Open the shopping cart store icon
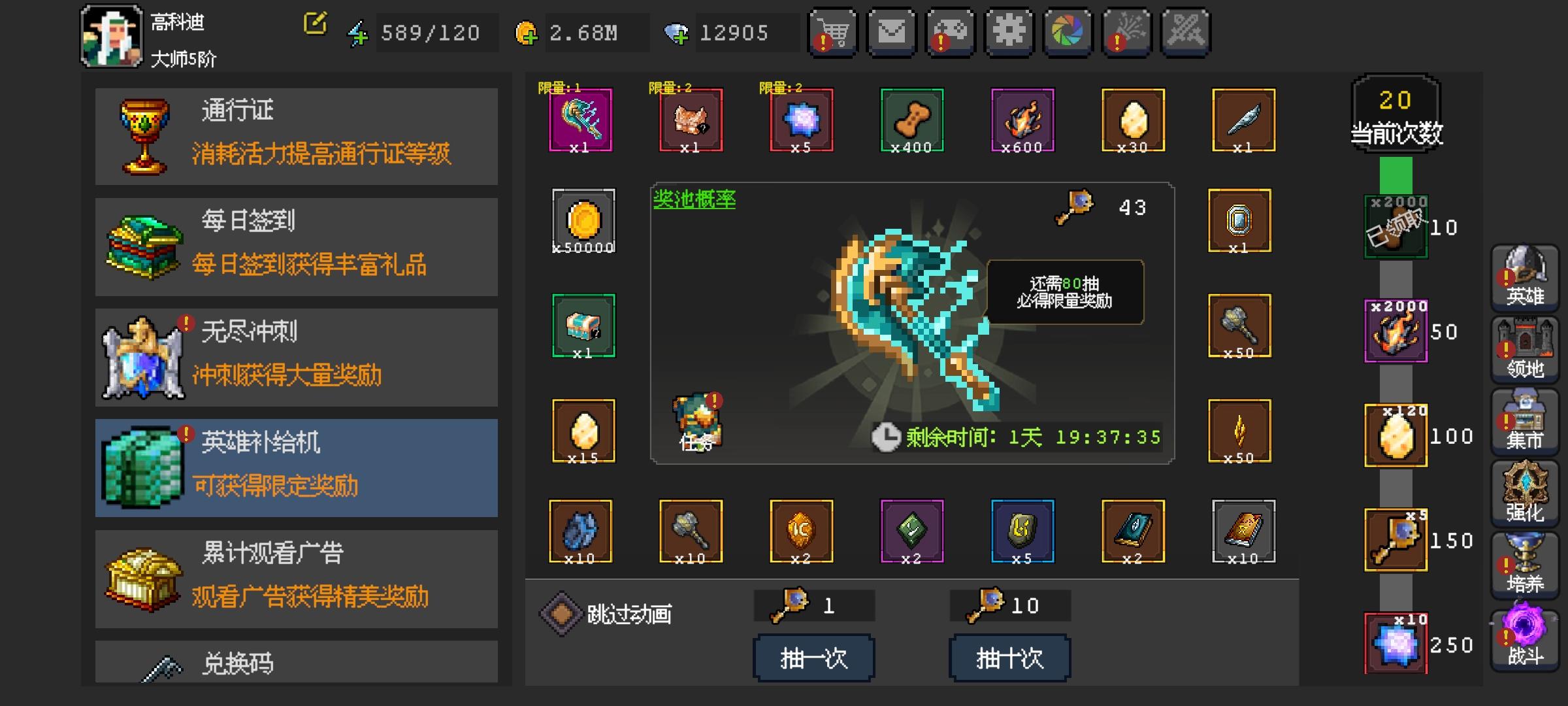This screenshot has width=1568, height=706. coord(832,32)
